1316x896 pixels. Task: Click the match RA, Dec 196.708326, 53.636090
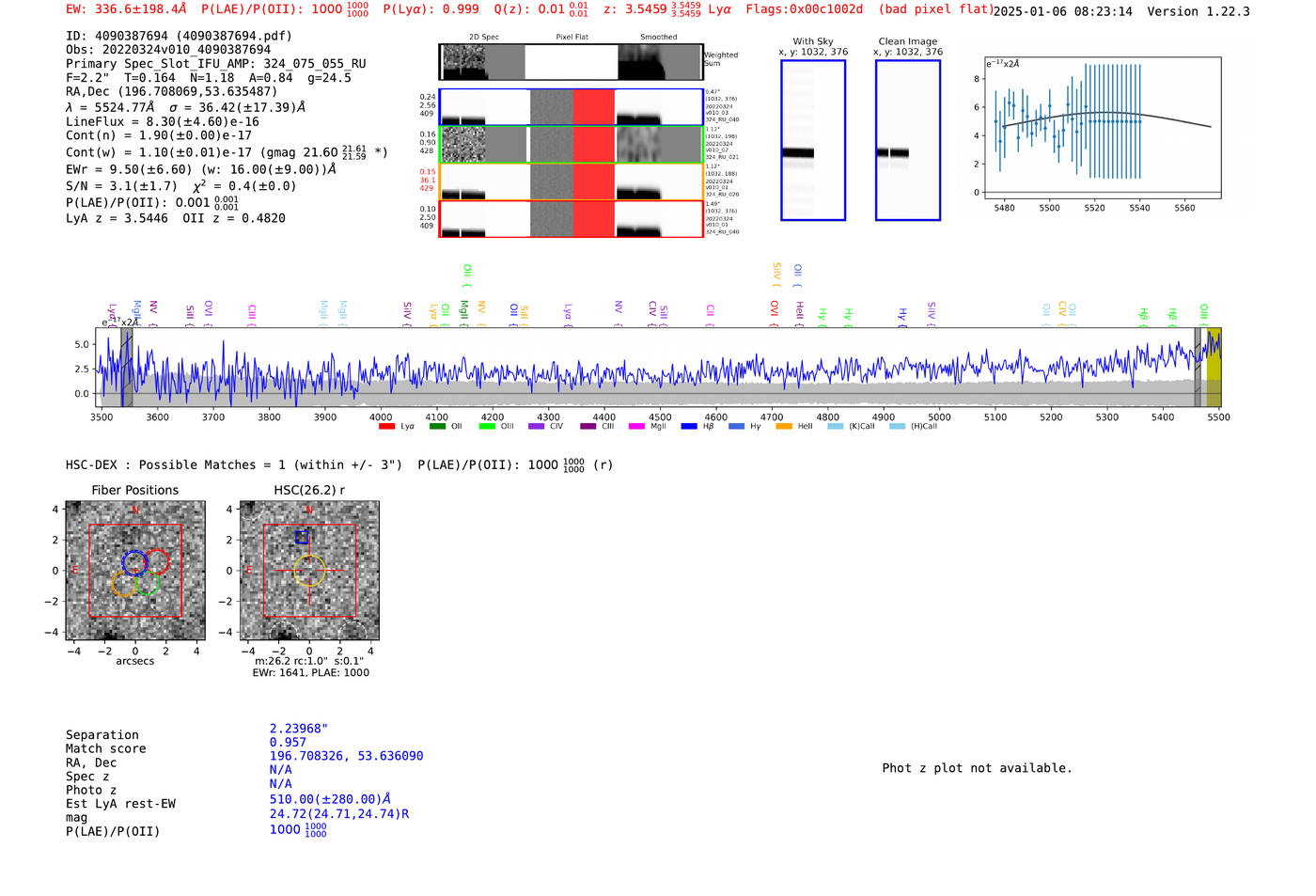coord(346,756)
